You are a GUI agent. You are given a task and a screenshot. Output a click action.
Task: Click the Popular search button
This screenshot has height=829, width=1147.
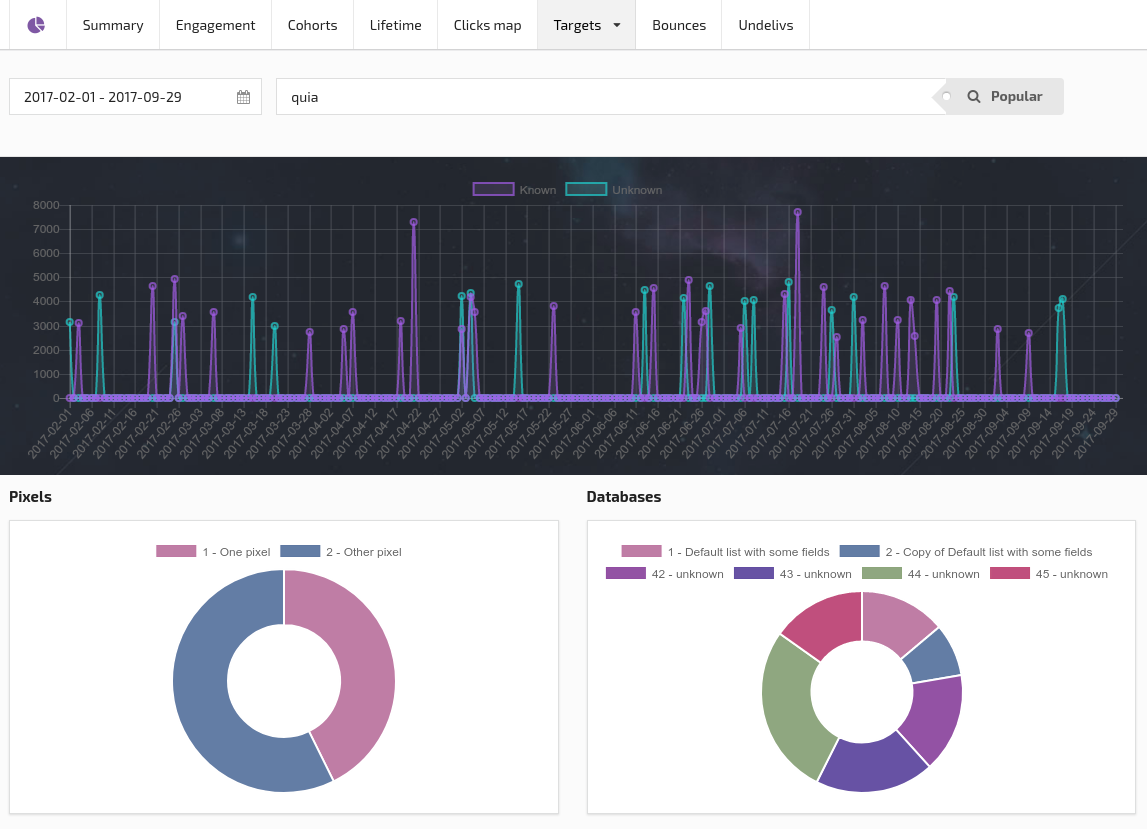tap(1004, 97)
